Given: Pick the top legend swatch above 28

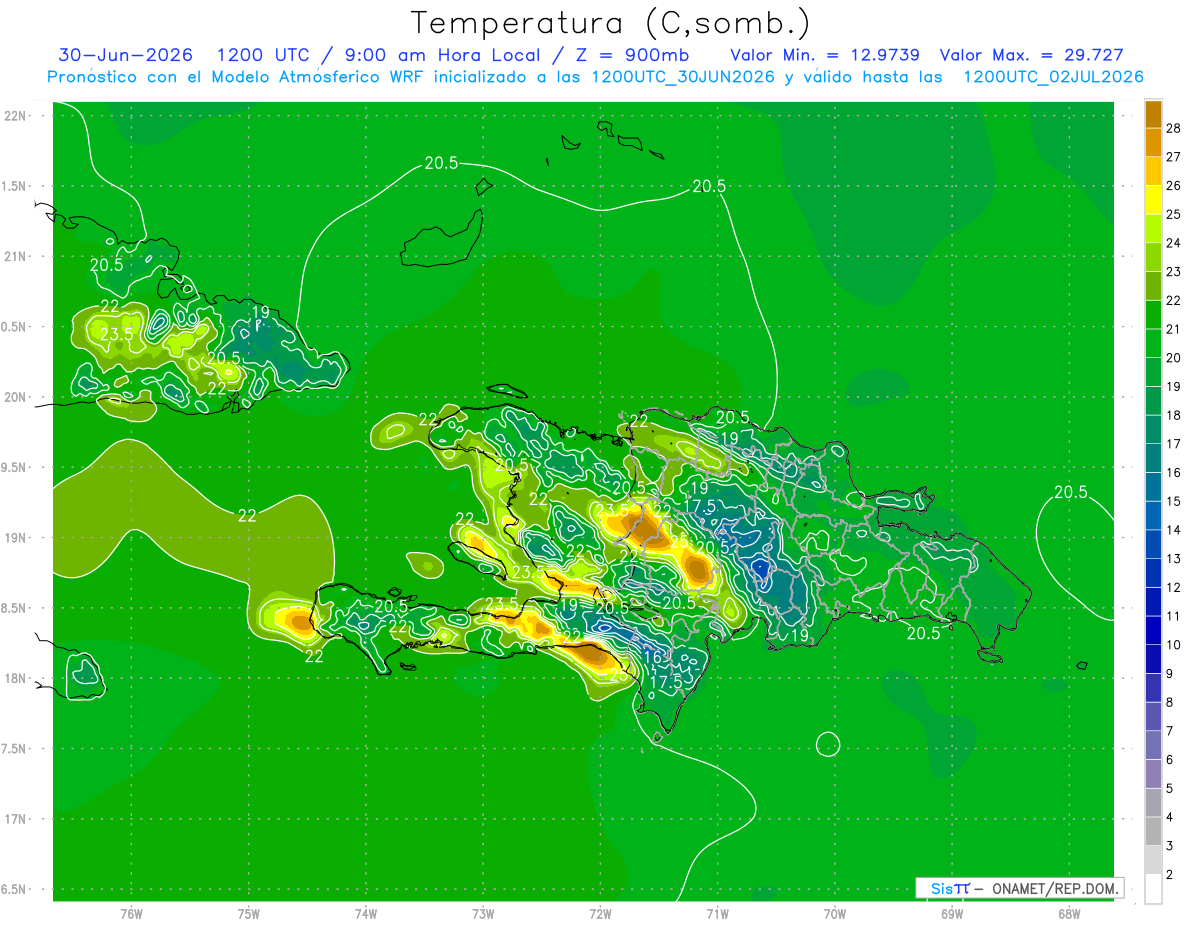Looking at the screenshot, I should coord(1153,114).
